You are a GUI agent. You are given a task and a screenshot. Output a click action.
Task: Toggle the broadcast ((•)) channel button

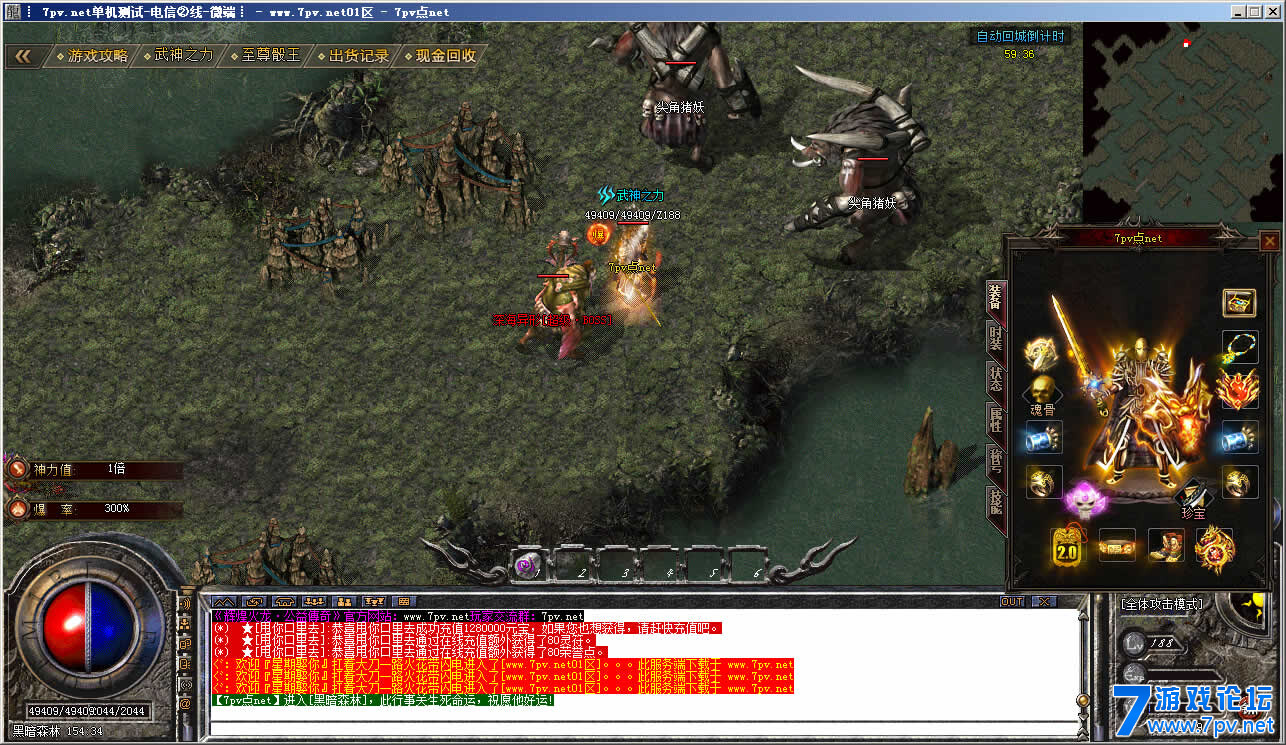click(x=185, y=685)
